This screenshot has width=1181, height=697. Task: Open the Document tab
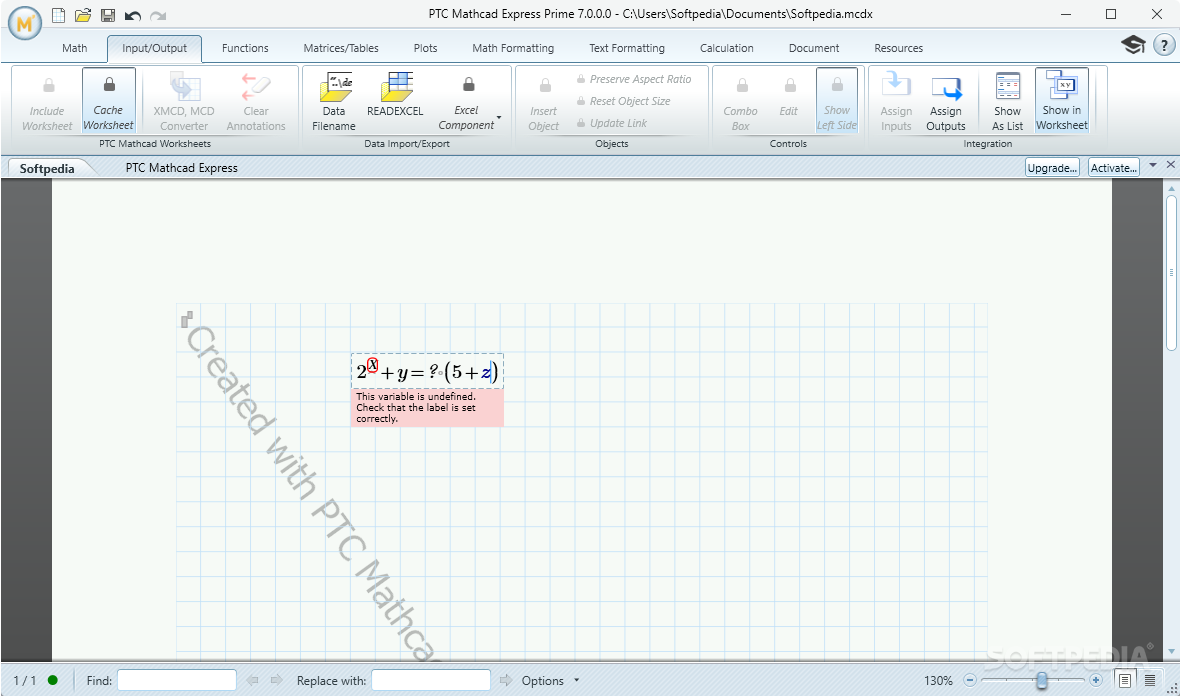814,48
